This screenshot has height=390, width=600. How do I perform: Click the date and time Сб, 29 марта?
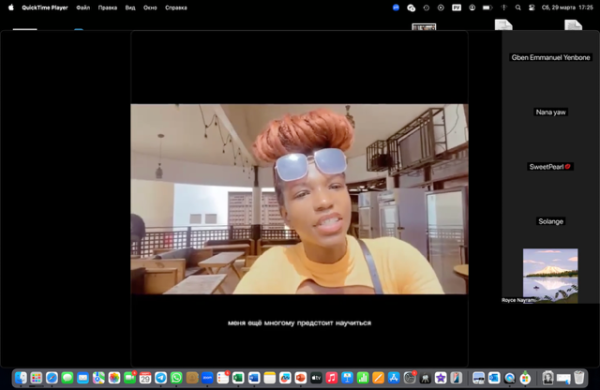567,8
